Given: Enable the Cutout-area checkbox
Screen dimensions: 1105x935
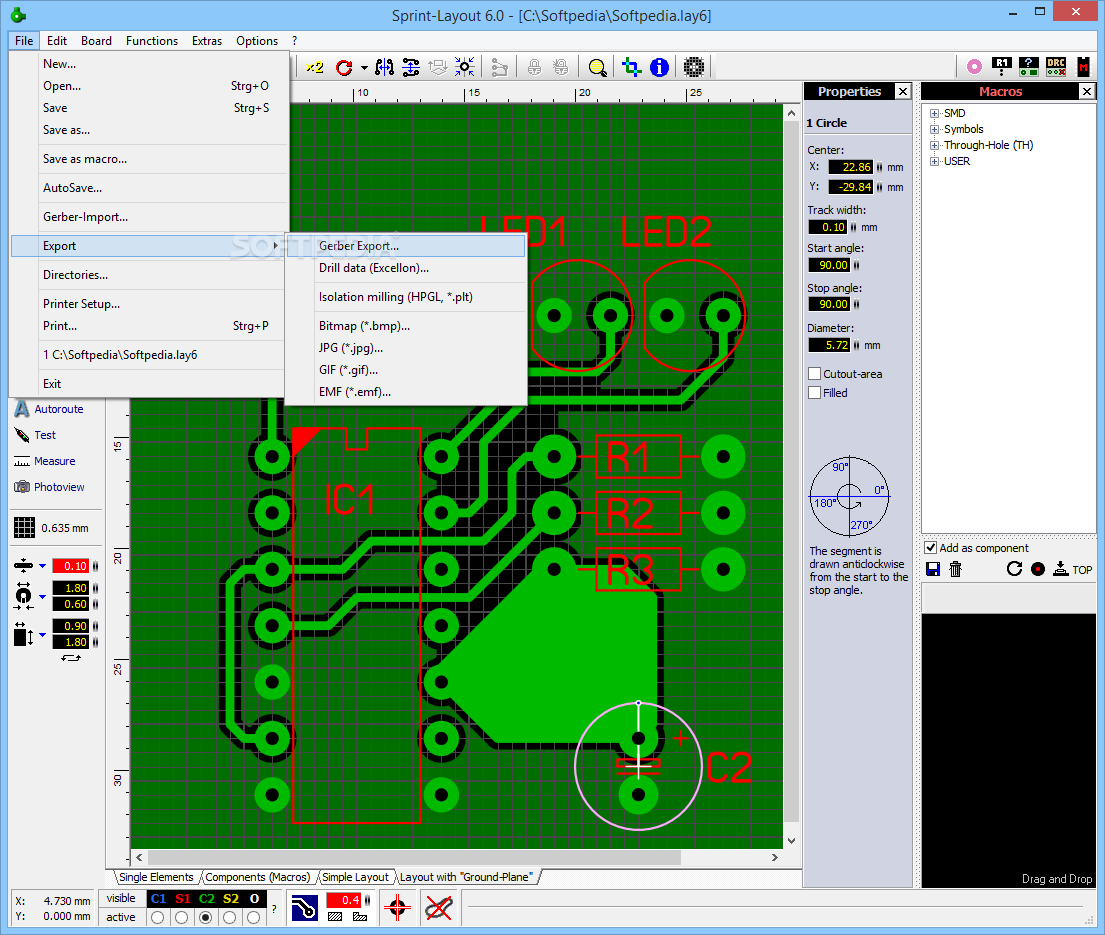Looking at the screenshot, I should (x=815, y=374).
